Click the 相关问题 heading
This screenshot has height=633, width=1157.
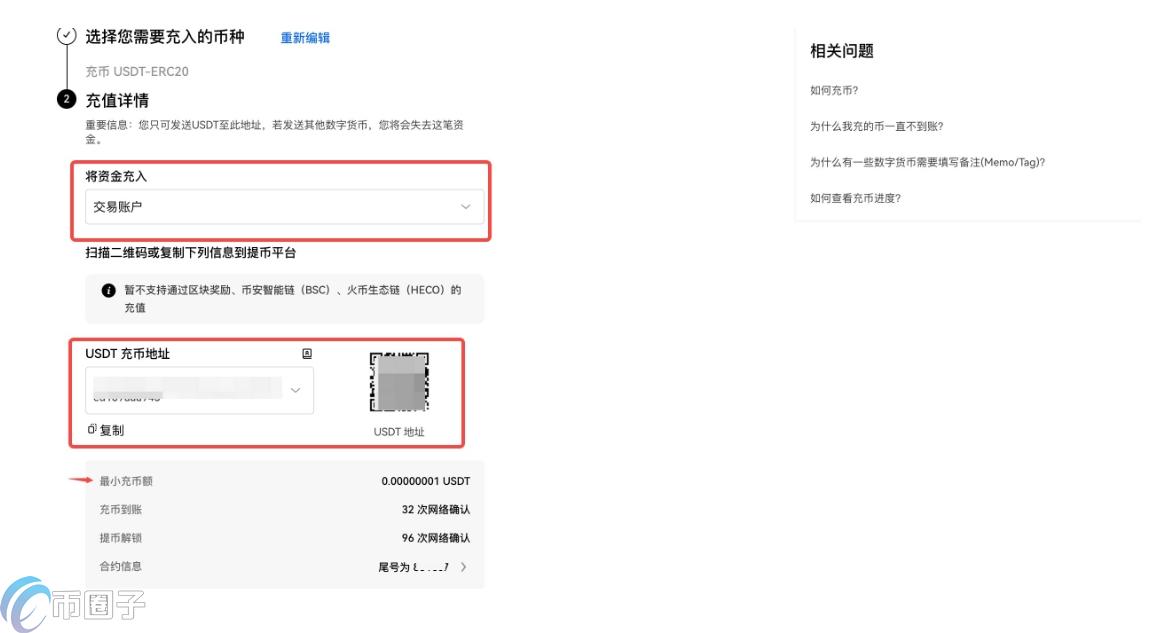point(842,51)
